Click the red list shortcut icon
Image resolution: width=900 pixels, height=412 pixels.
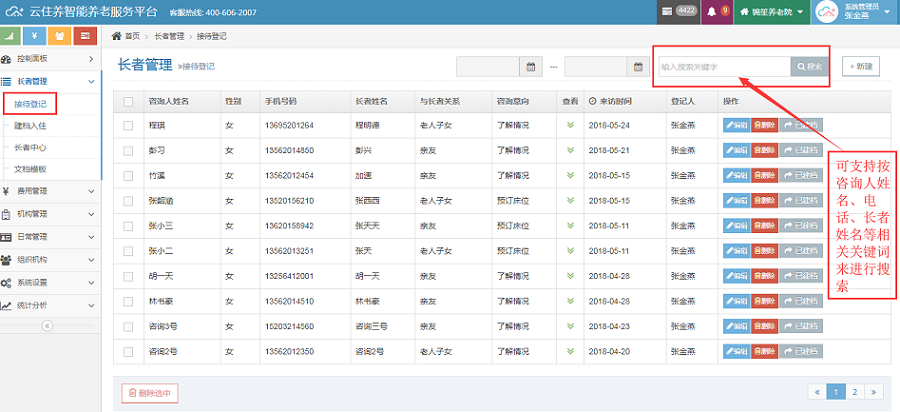(87, 36)
